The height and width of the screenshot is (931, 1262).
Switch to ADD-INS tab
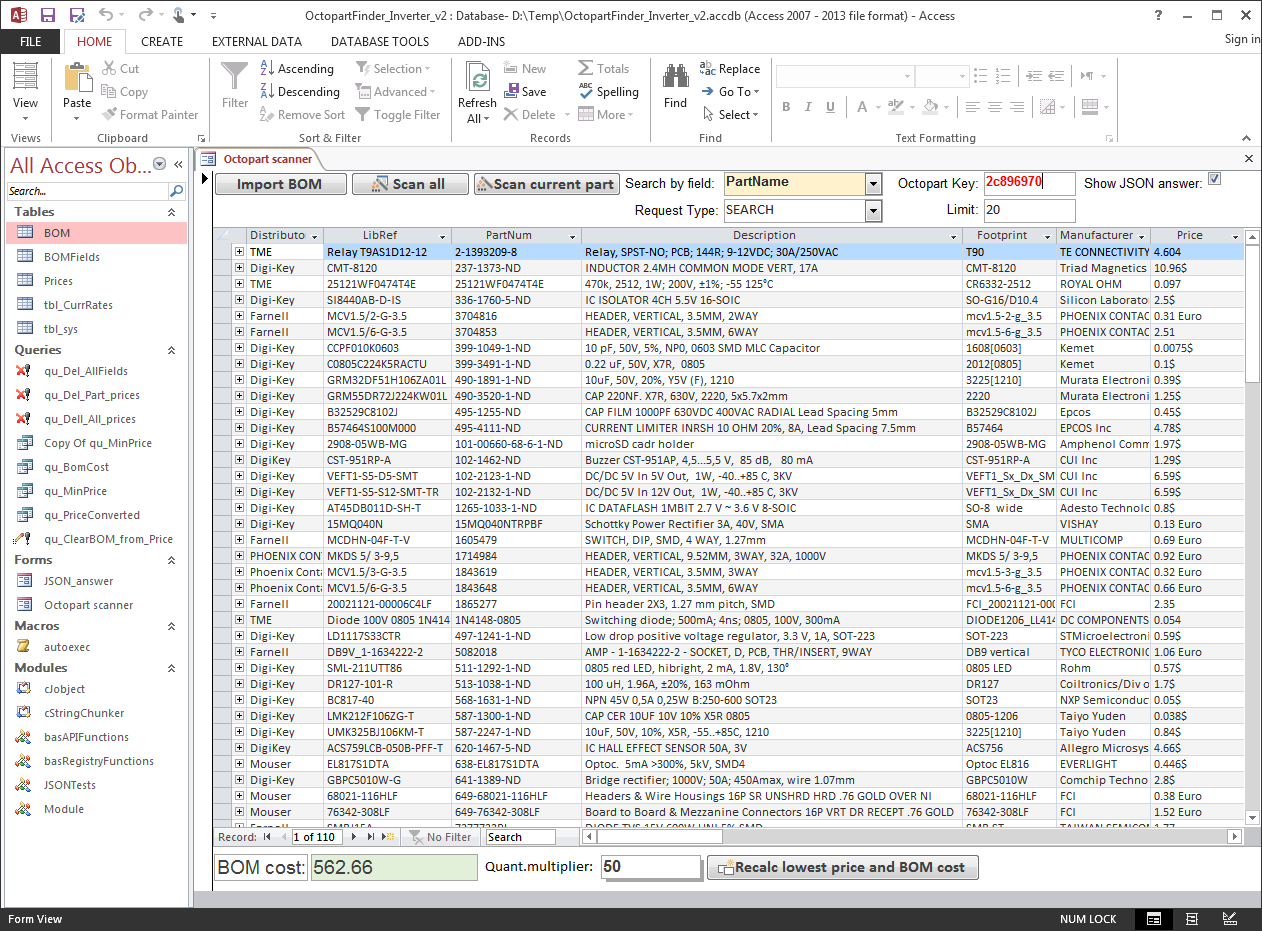[x=482, y=42]
